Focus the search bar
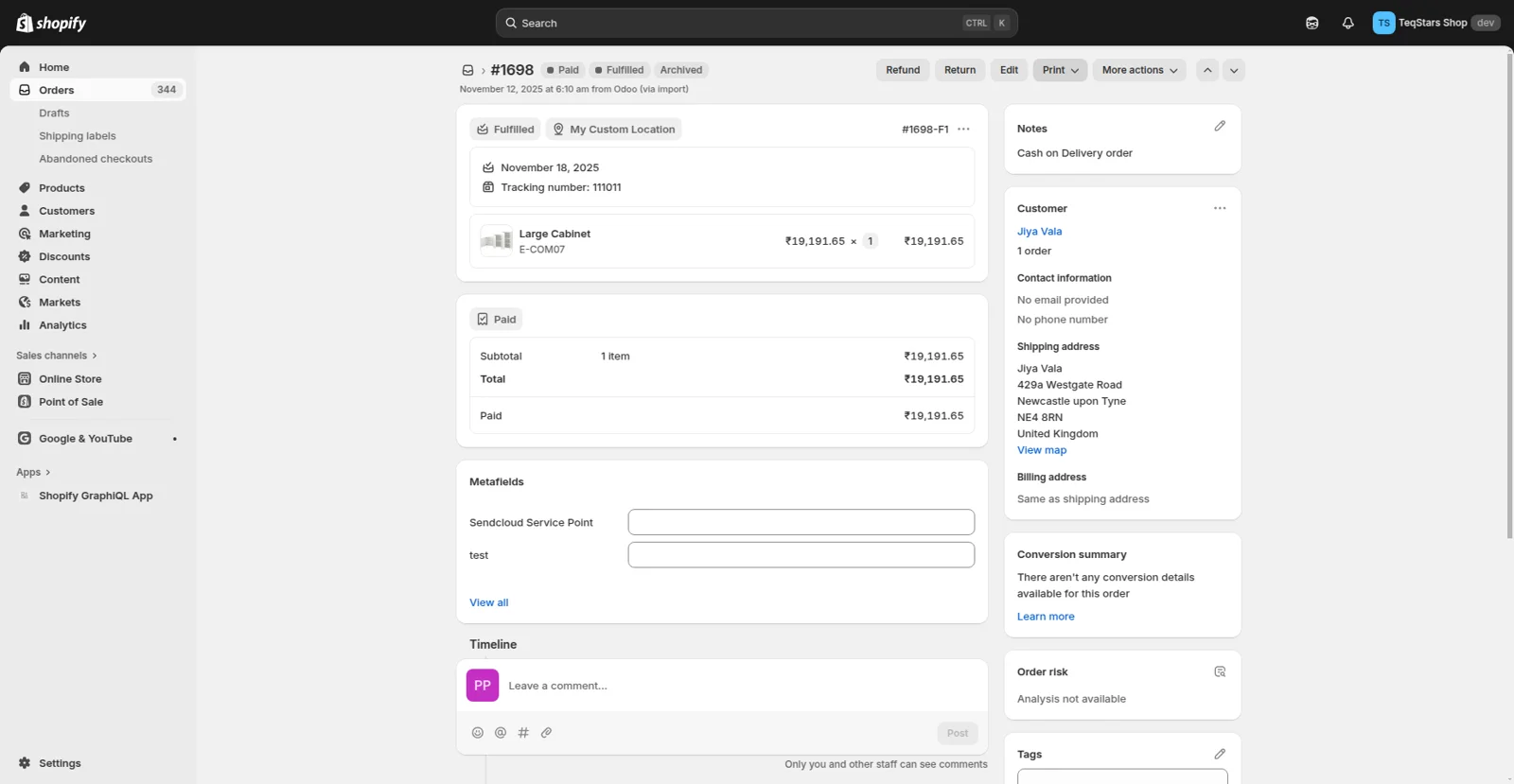Viewport: 1514px width, 784px height. click(756, 23)
